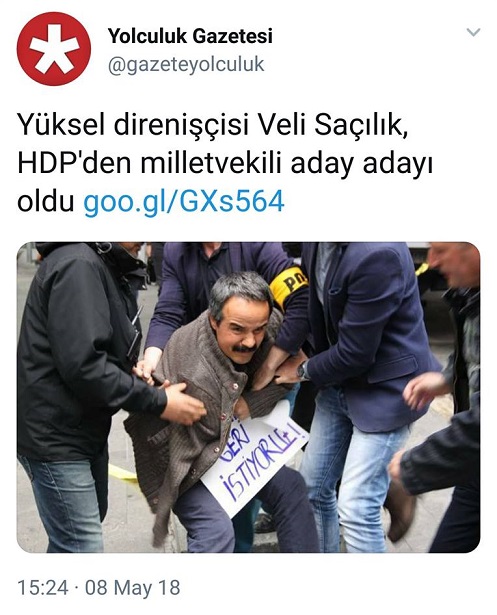Open the attached protest photo

click(248, 397)
